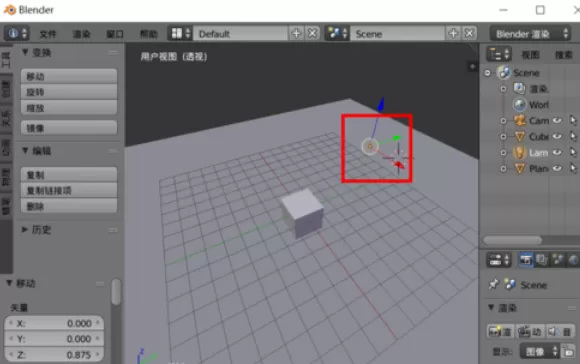This screenshot has height=364, width=580.
Task: Open the outliner 搜索 menu
Action: click(564, 55)
